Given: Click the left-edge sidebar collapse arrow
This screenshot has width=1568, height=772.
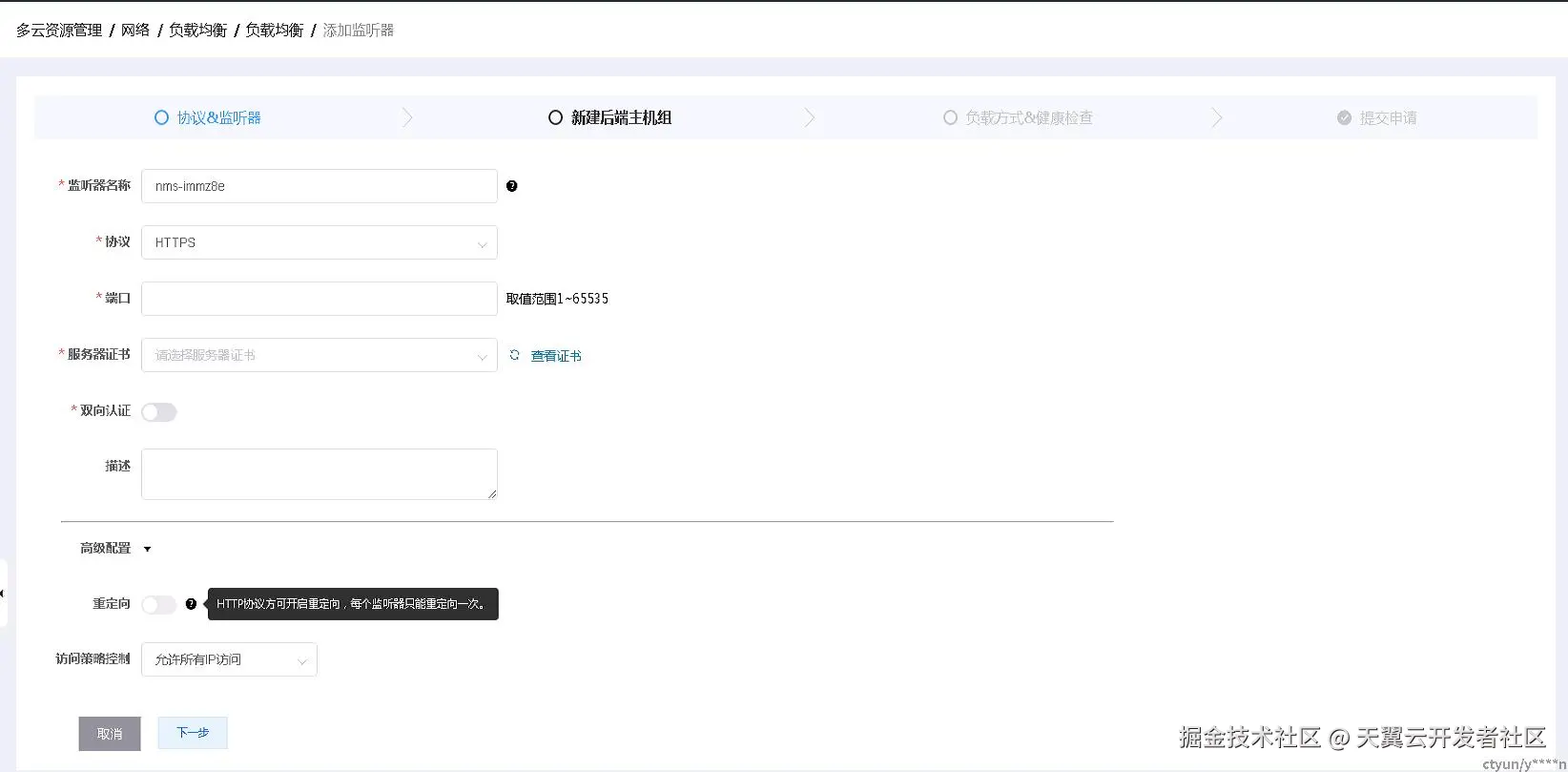Looking at the screenshot, I should (3, 594).
